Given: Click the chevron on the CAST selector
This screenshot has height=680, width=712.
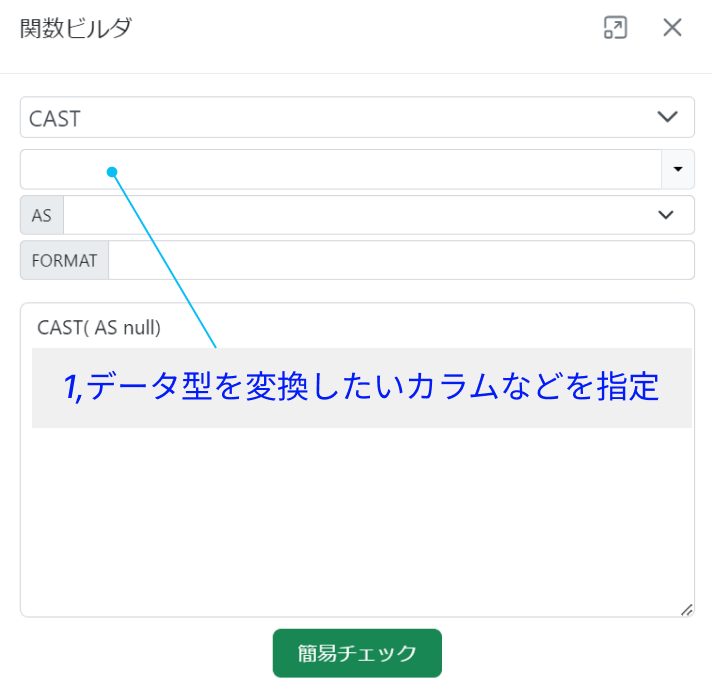Looking at the screenshot, I should click(667, 117).
